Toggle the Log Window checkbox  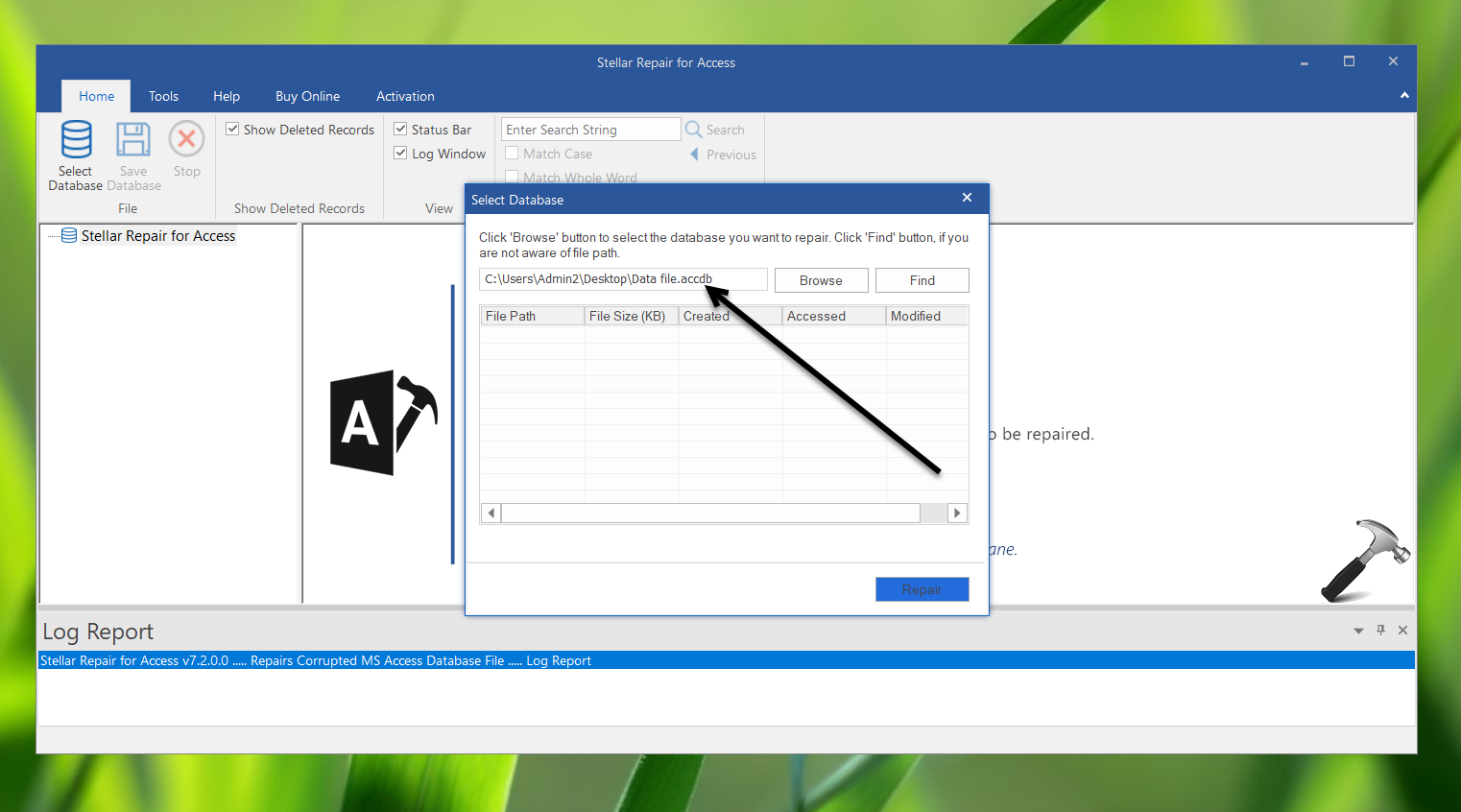pyautogui.click(x=400, y=154)
